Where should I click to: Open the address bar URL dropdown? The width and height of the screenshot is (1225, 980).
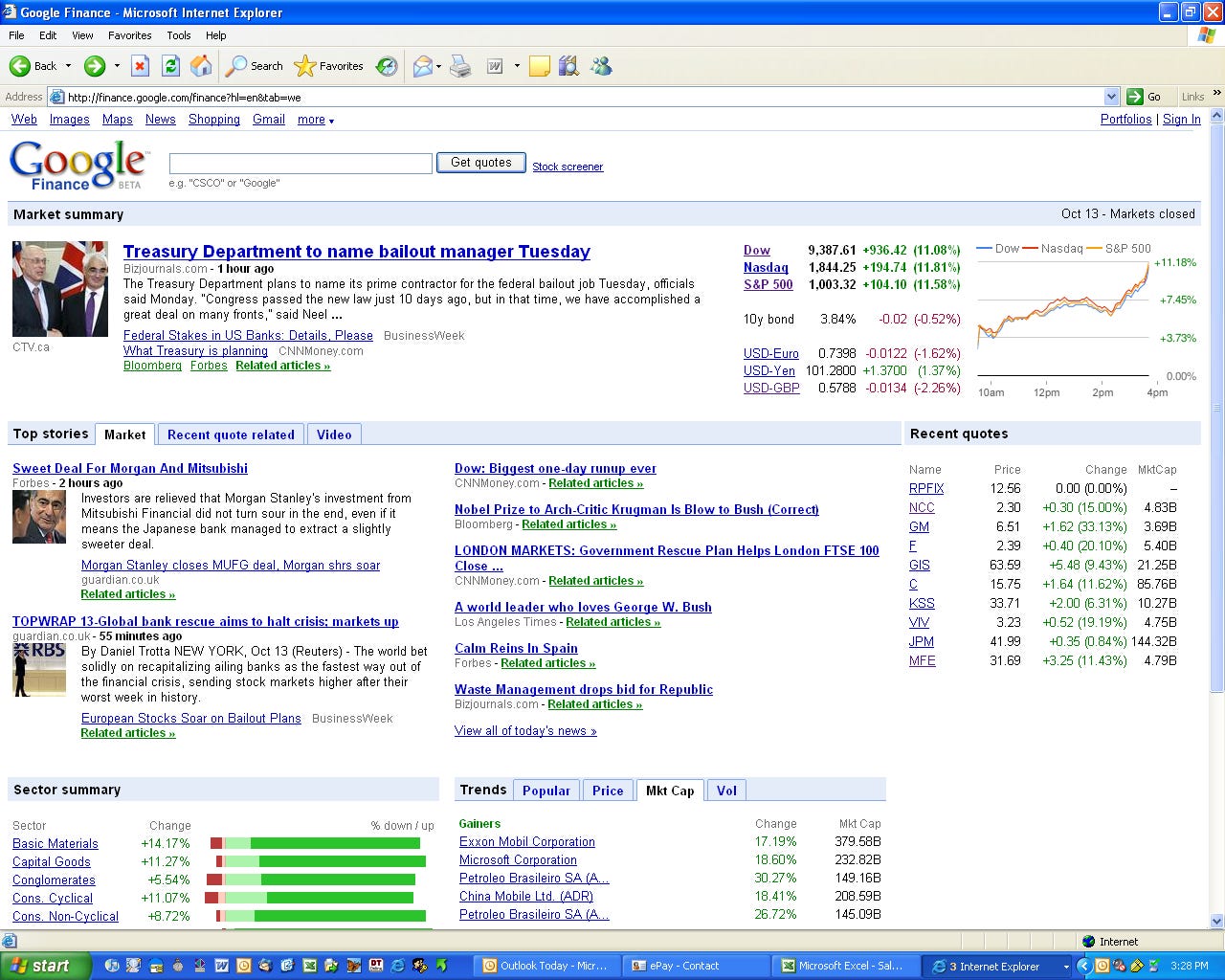tap(1111, 97)
